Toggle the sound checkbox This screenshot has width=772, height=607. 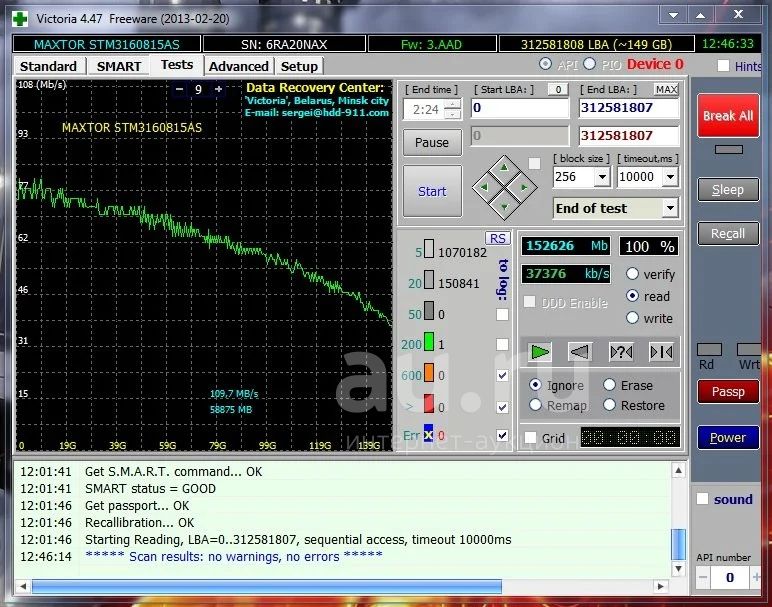click(x=703, y=499)
